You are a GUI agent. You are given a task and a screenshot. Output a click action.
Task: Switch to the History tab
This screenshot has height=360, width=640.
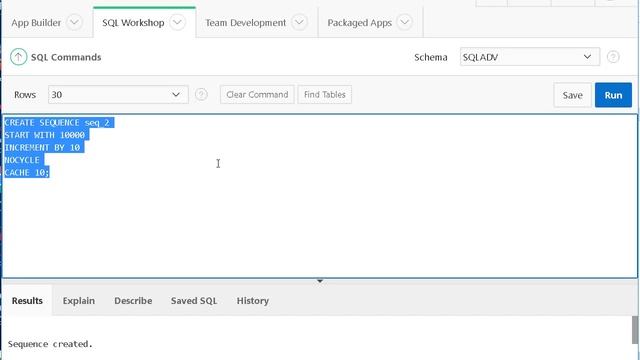pyautogui.click(x=253, y=301)
